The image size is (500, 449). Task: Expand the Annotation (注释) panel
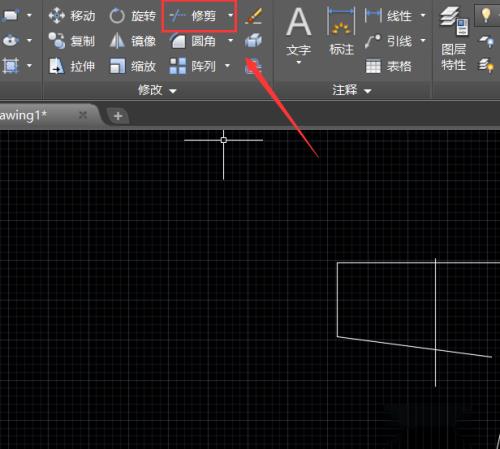(x=352, y=90)
